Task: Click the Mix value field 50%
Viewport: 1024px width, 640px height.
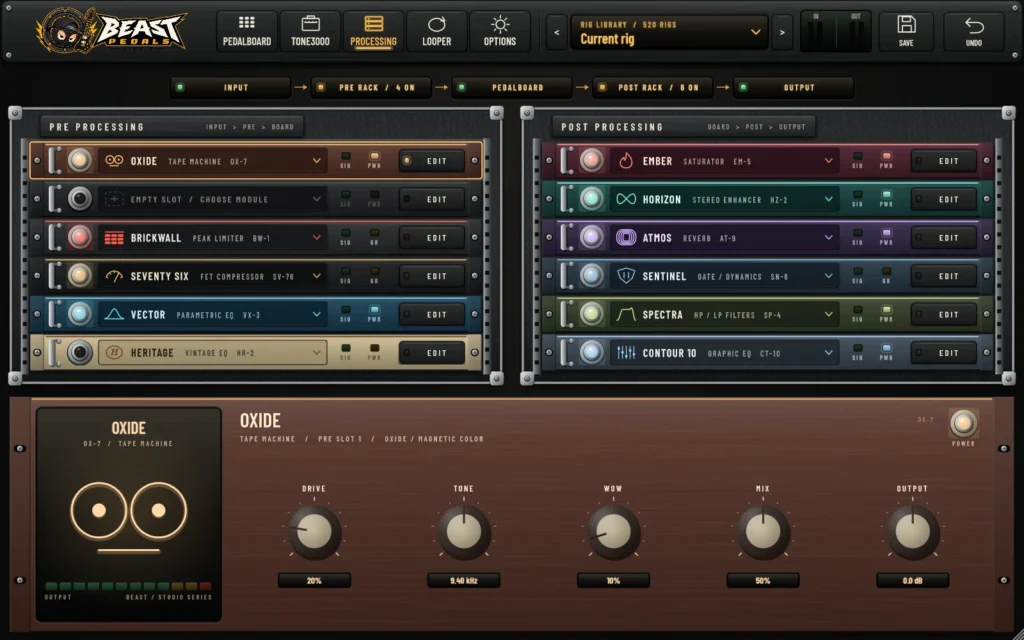Action: pos(763,581)
